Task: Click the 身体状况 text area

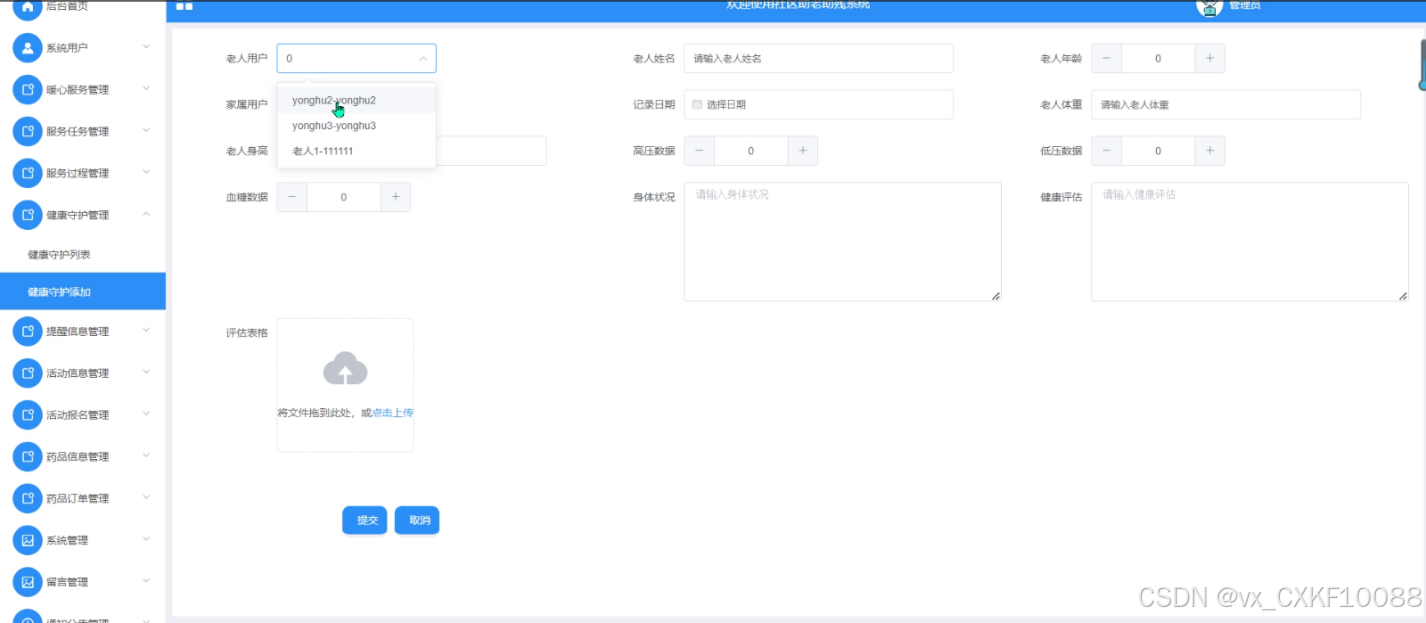Action: pyautogui.click(x=843, y=242)
